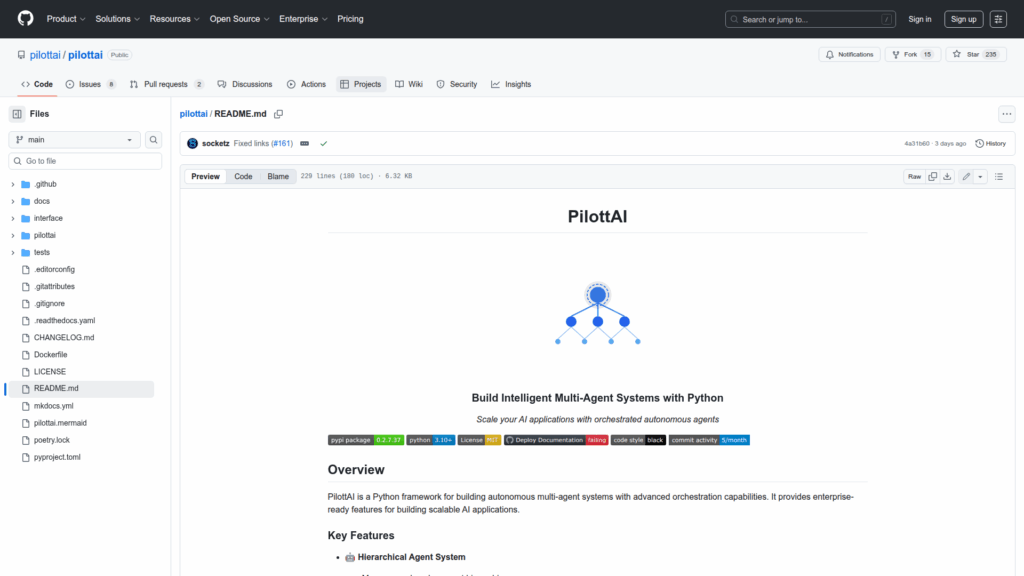View the commit status checkmark
The height and width of the screenshot is (576, 1024).
point(323,144)
